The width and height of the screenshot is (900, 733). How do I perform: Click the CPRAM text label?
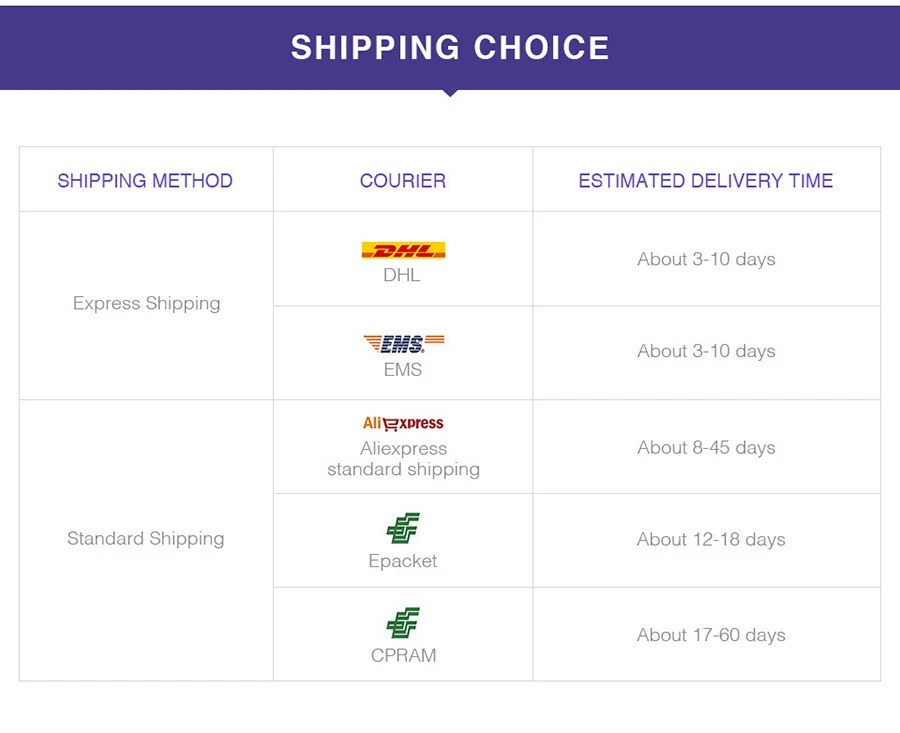coord(403,656)
